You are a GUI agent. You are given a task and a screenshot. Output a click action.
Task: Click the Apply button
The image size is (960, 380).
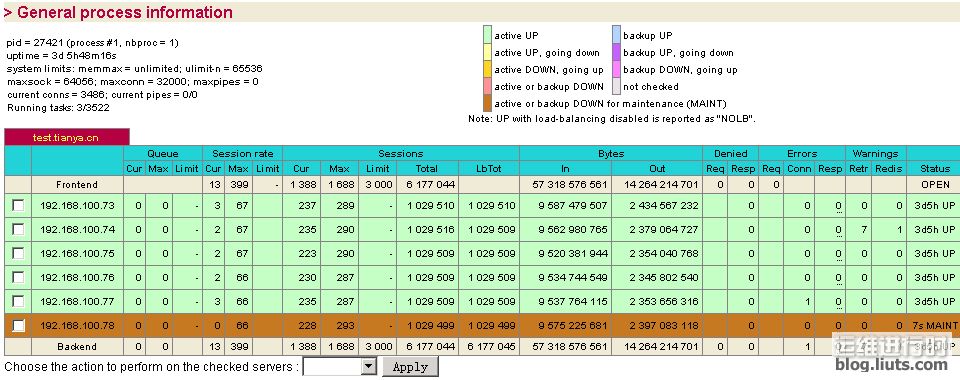coord(410,367)
